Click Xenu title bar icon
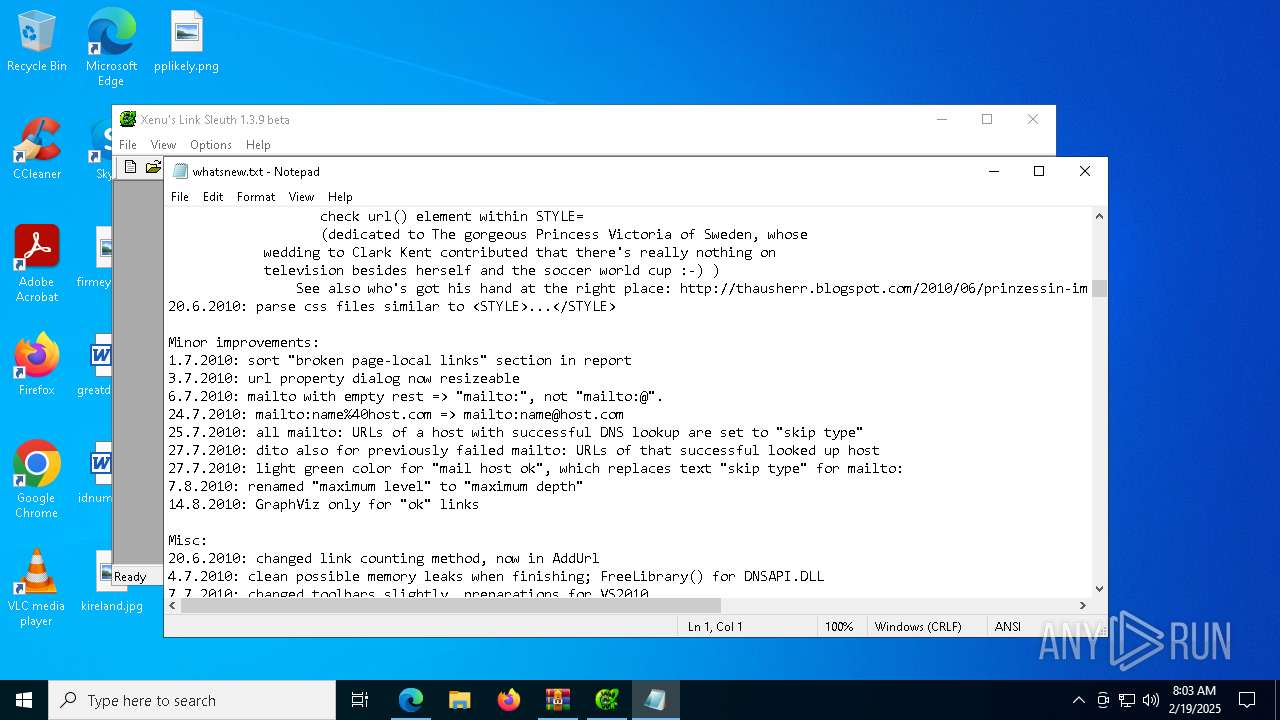1280x720 pixels. (128, 119)
